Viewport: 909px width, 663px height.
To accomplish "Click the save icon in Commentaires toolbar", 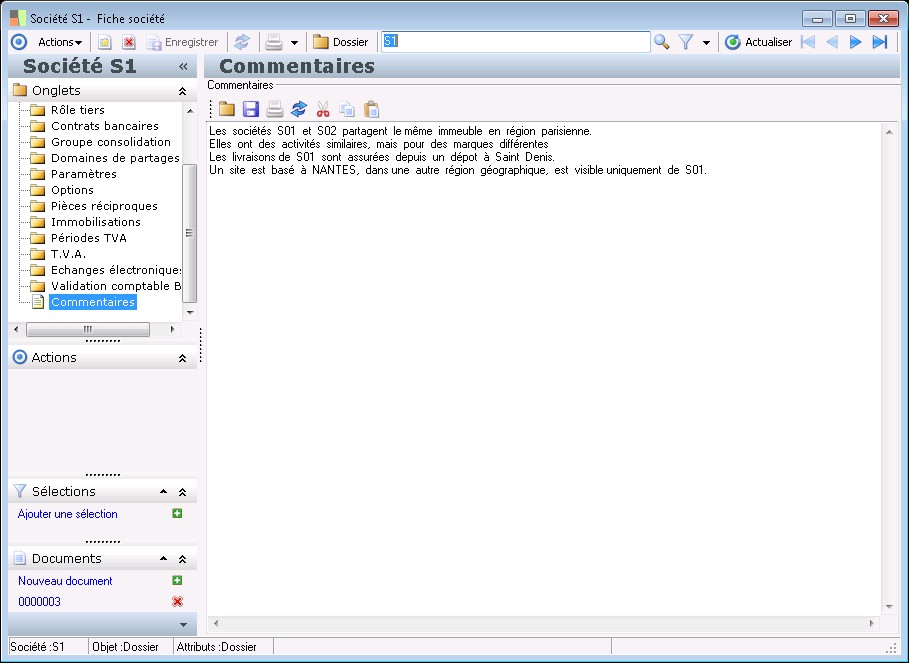I will click(250, 109).
